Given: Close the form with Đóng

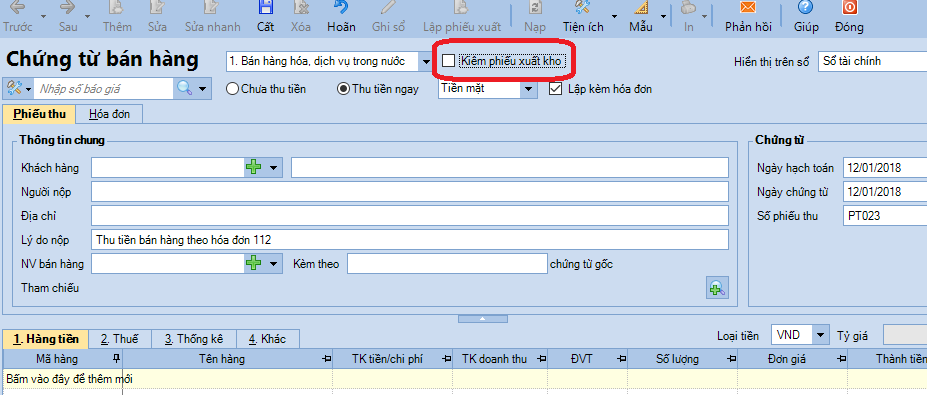Looking at the screenshot, I should pos(850,17).
